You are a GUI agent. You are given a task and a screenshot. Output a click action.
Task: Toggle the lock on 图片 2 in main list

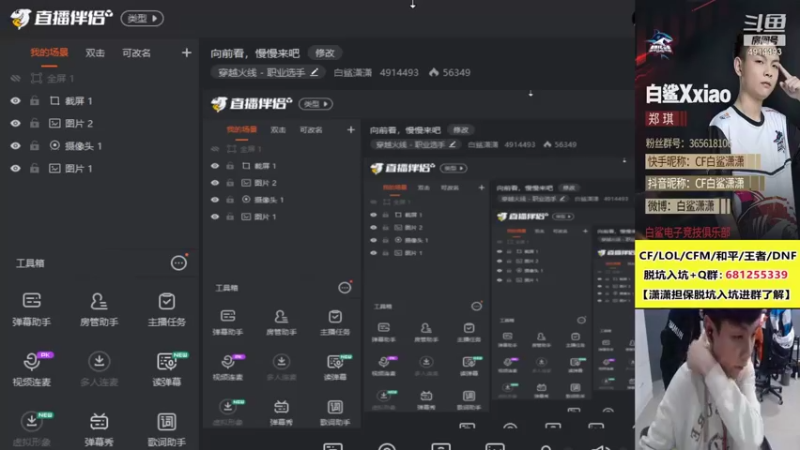[34, 123]
